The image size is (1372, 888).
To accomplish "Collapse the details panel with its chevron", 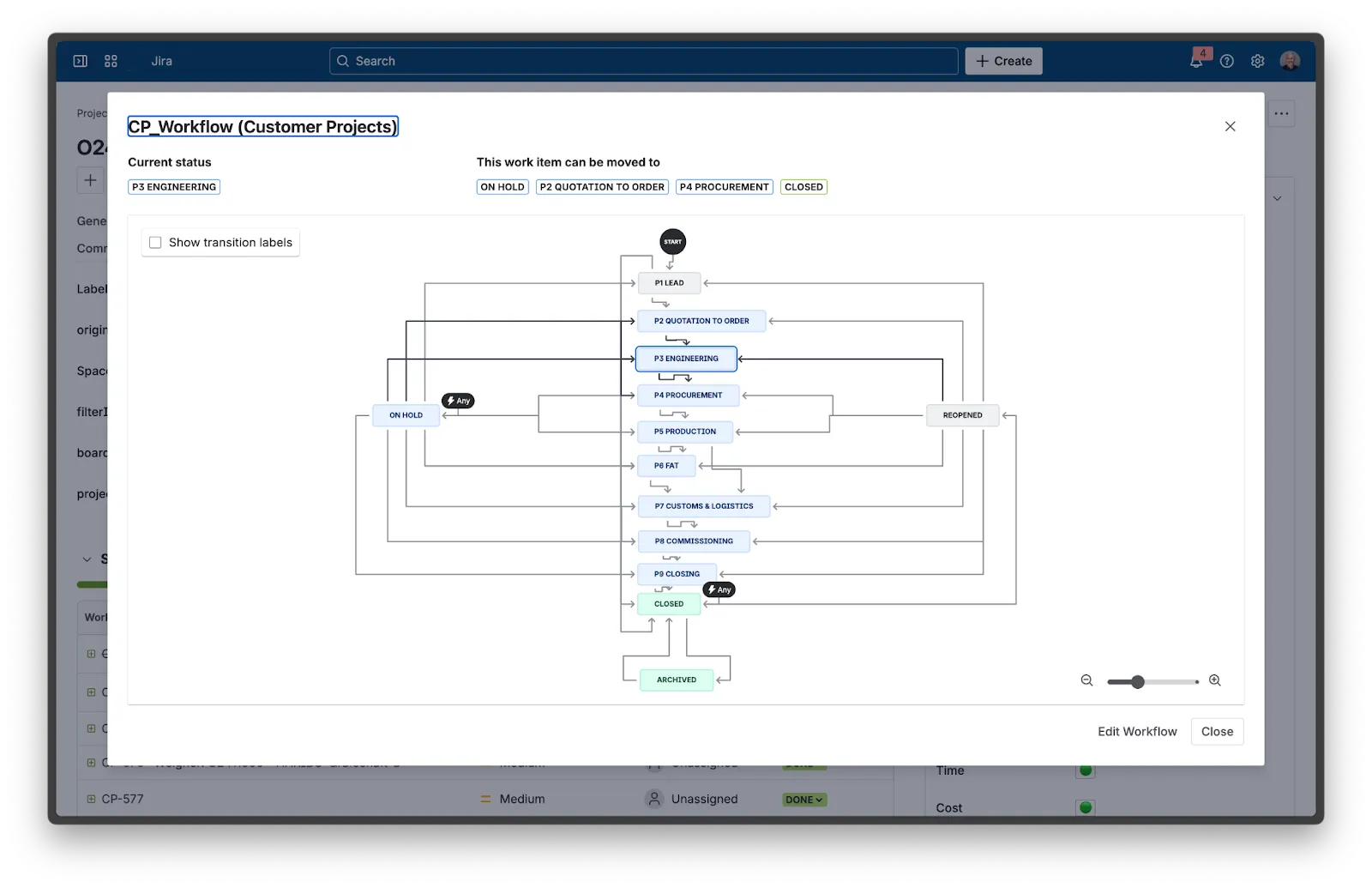I will tap(1277, 197).
